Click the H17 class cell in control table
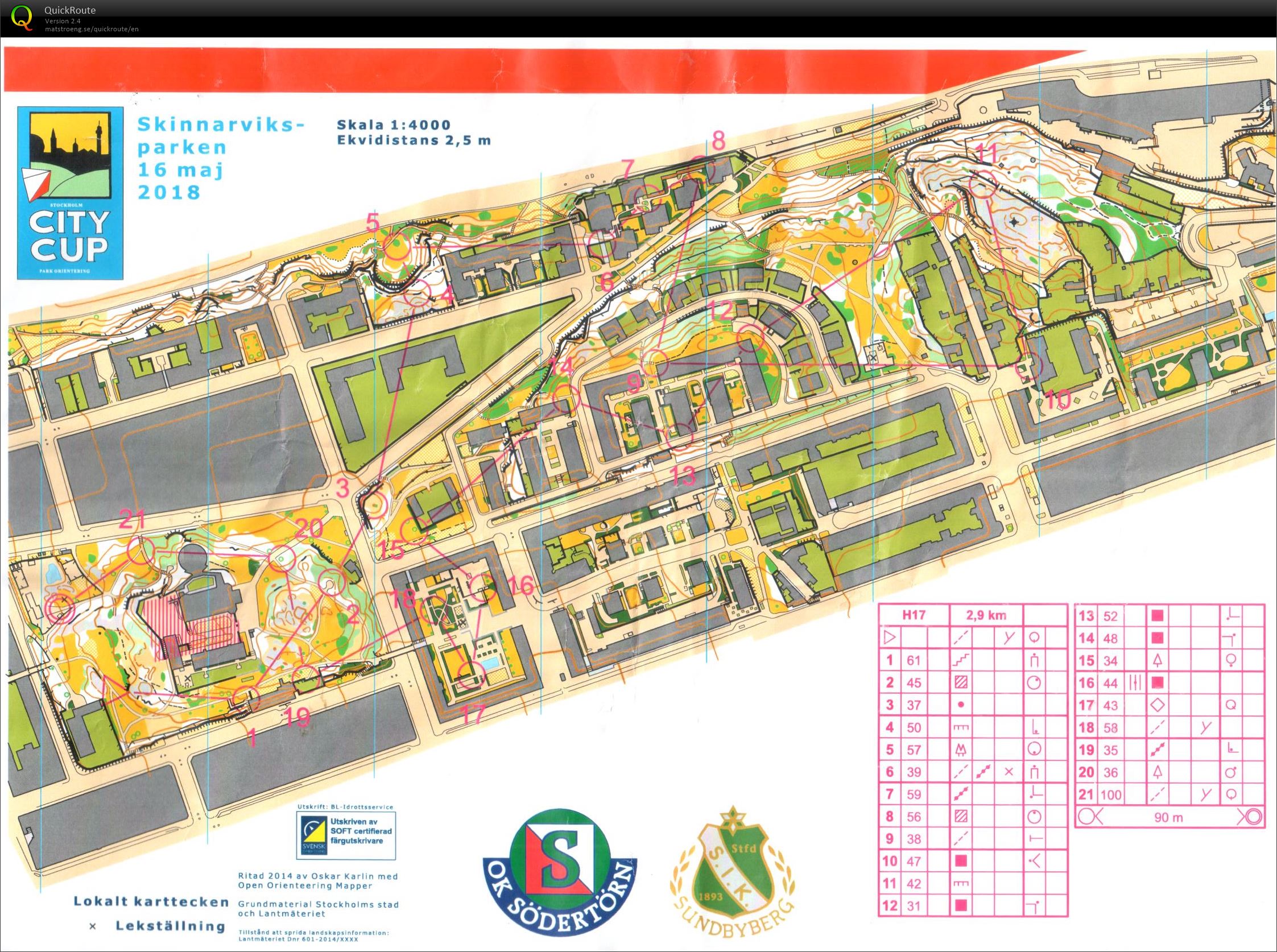The height and width of the screenshot is (952, 1277). 914,615
